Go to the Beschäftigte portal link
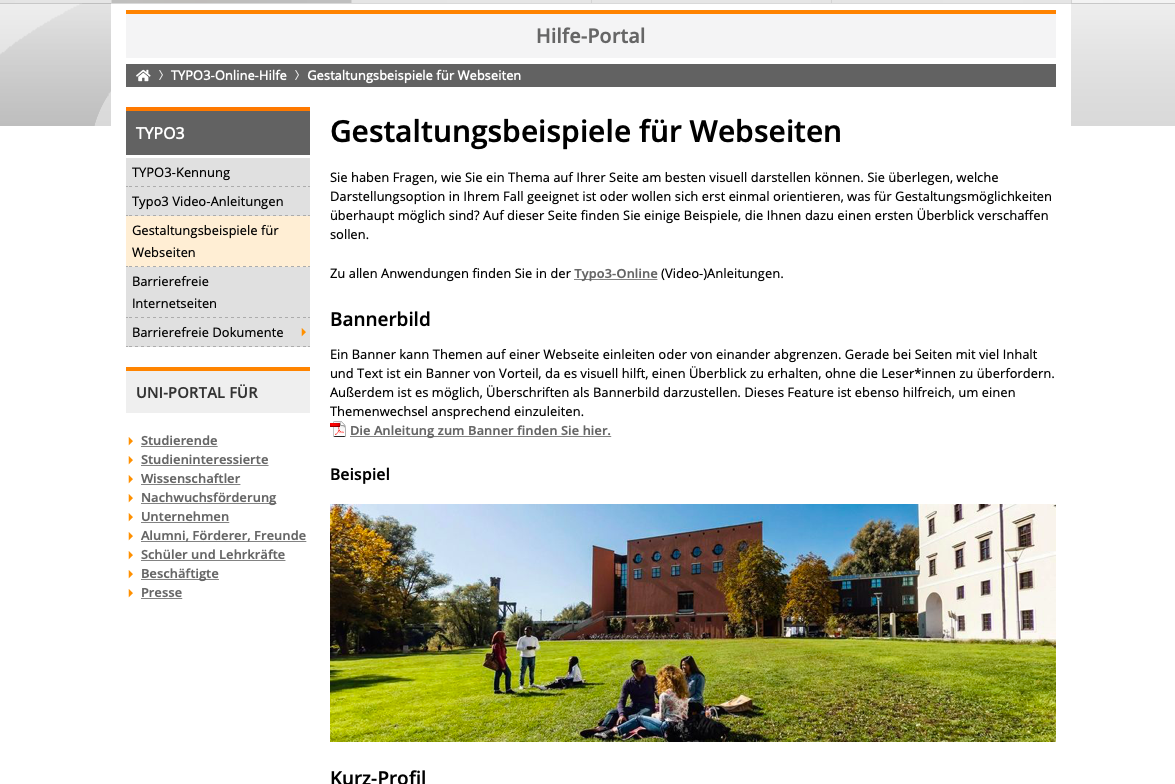The height and width of the screenshot is (784, 1175). (180, 573)
